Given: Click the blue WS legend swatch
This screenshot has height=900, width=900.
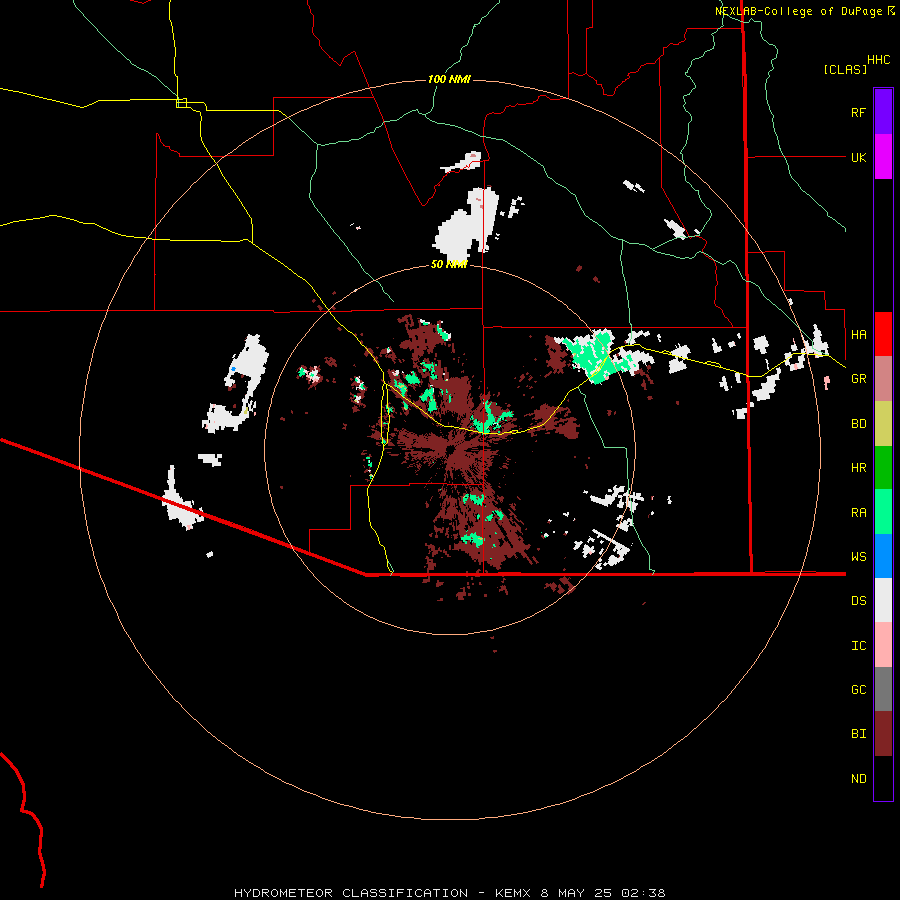Looking at the screenshot, I should pyautogui.click(x=883, y=556).
